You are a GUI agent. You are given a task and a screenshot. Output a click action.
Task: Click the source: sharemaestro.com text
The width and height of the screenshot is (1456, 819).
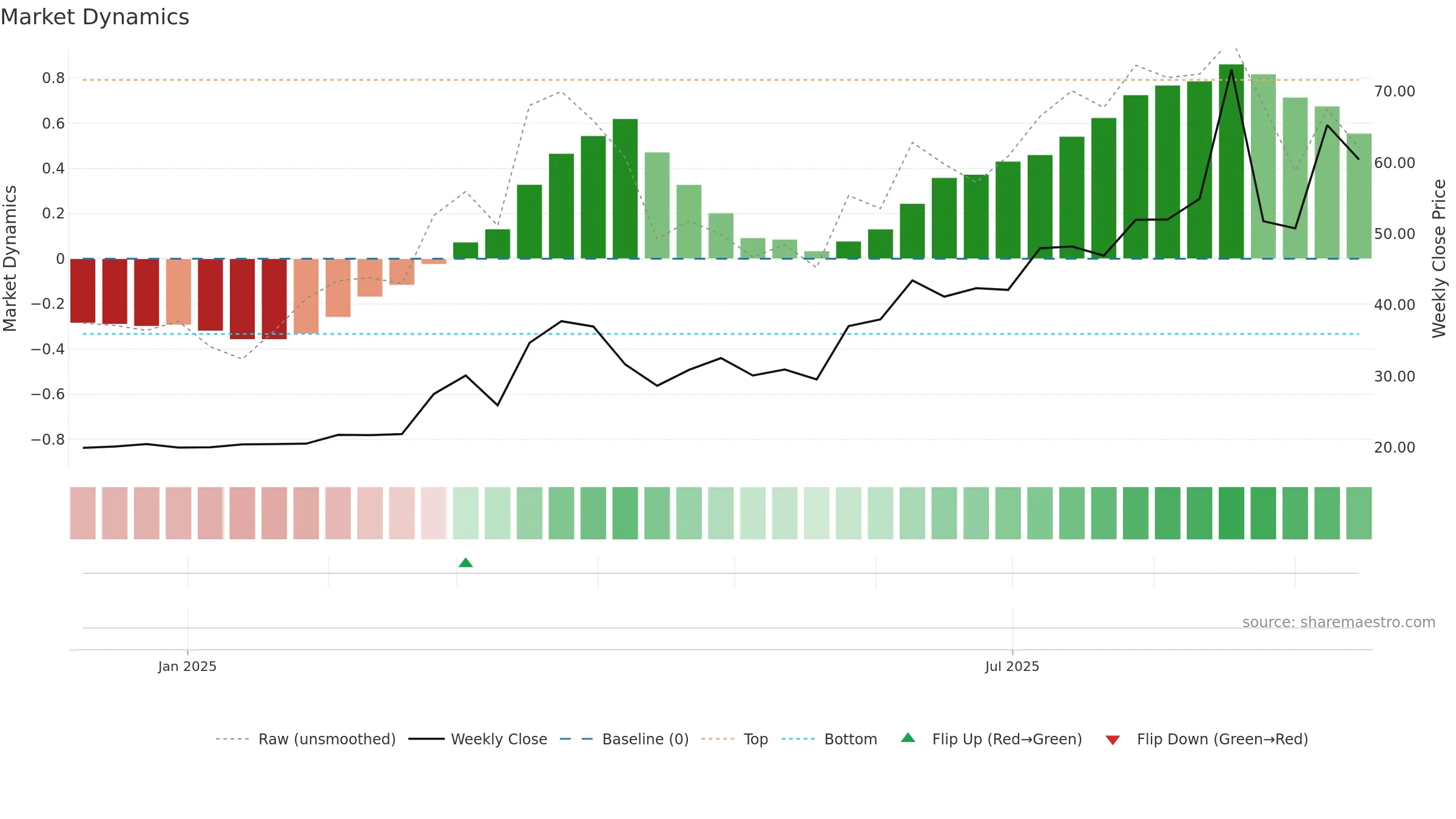coord(1339,622)
